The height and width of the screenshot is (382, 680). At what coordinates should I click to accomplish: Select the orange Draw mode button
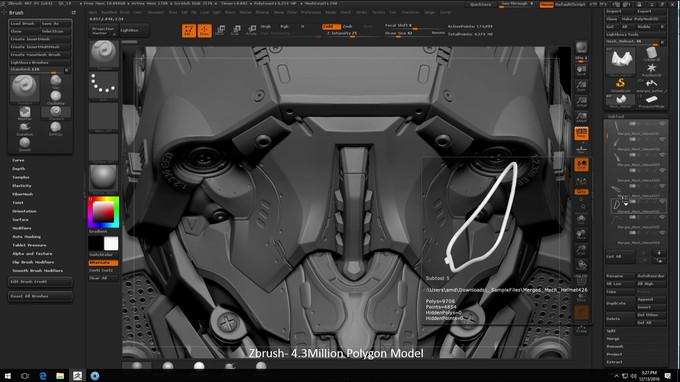(204, 30)
